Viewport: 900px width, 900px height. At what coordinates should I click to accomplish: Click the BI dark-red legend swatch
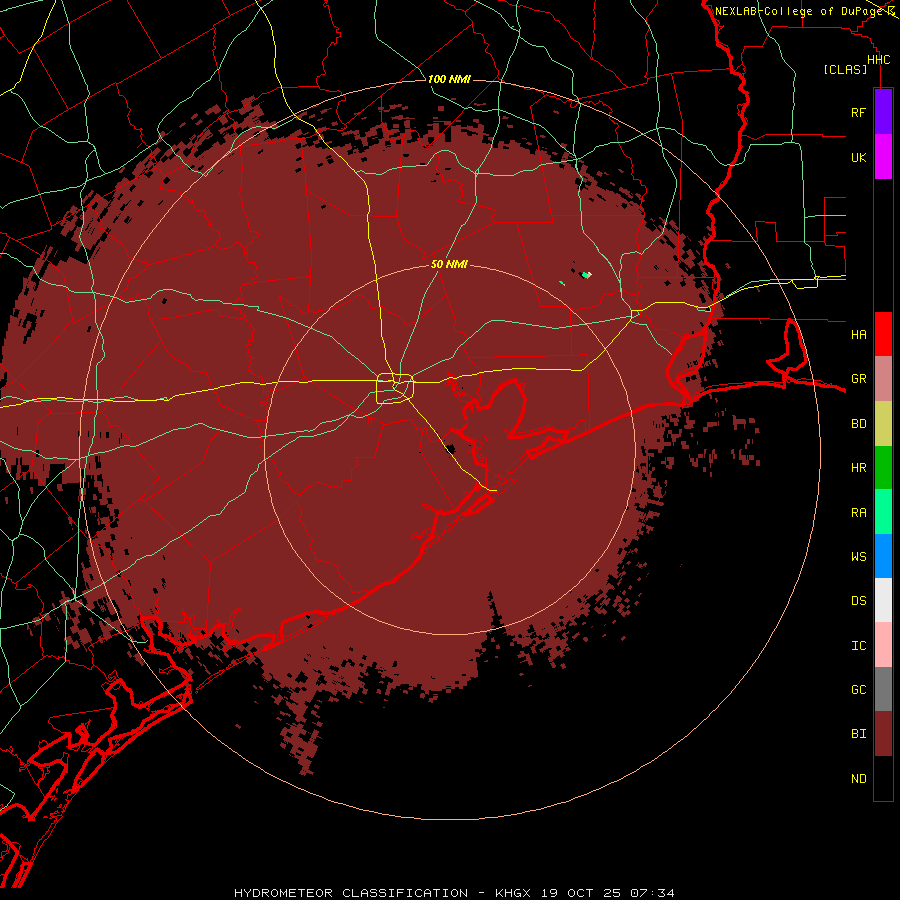(x=883, y=734)
